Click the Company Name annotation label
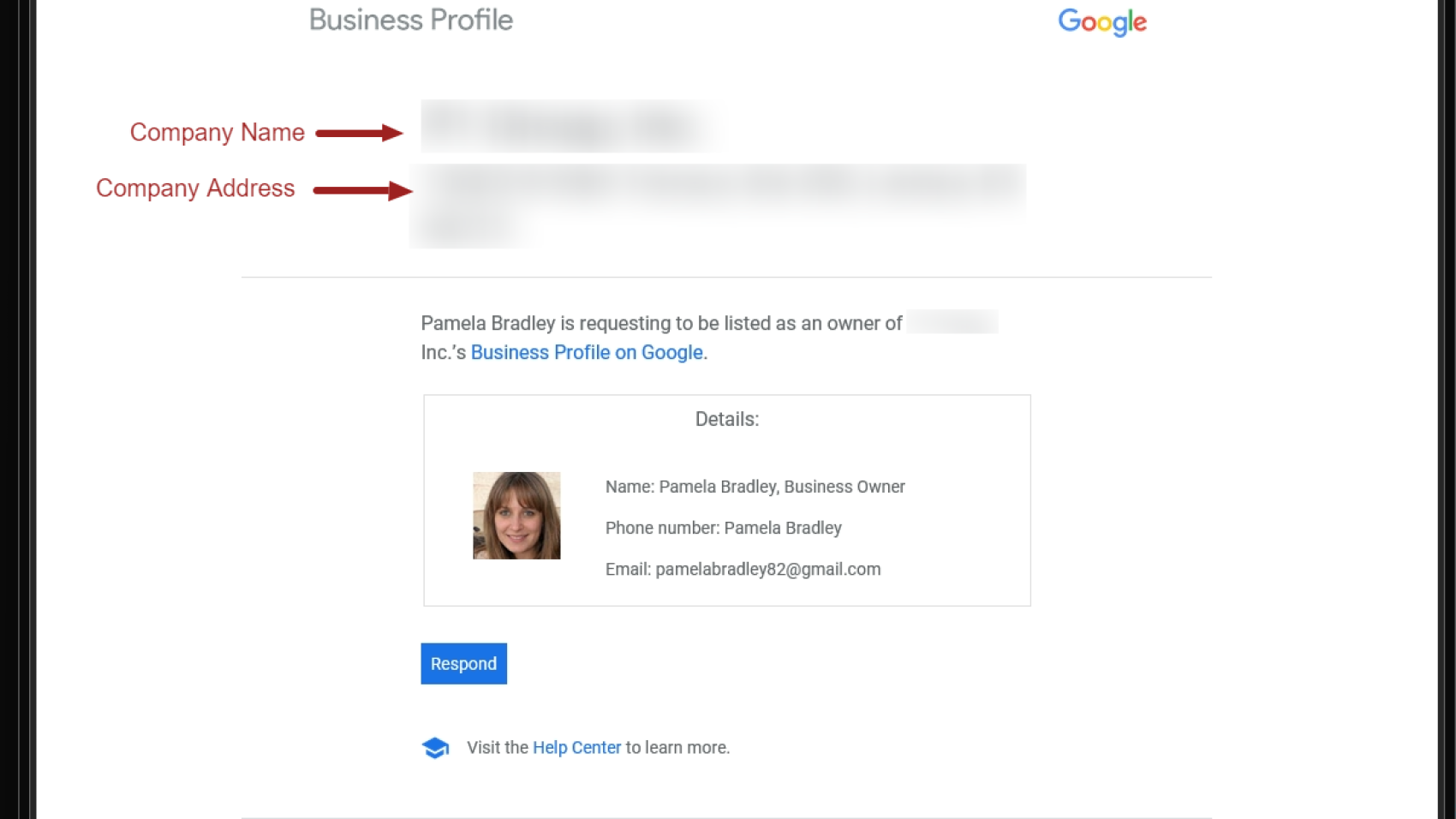The height and width of the screenshot is (819, 1456). pos(217,132)
